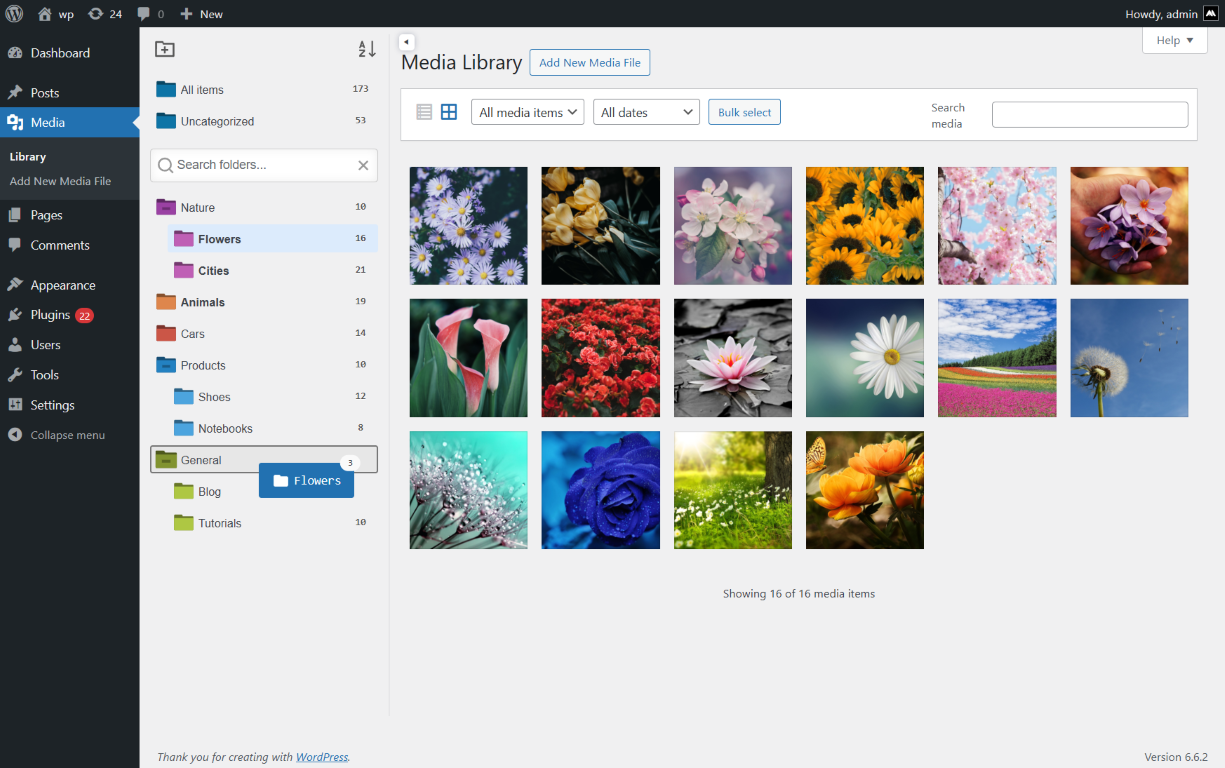The width and height of the screenshot is (1225, 768).
Task: Select the Products folder
Action: click(264, 365)
